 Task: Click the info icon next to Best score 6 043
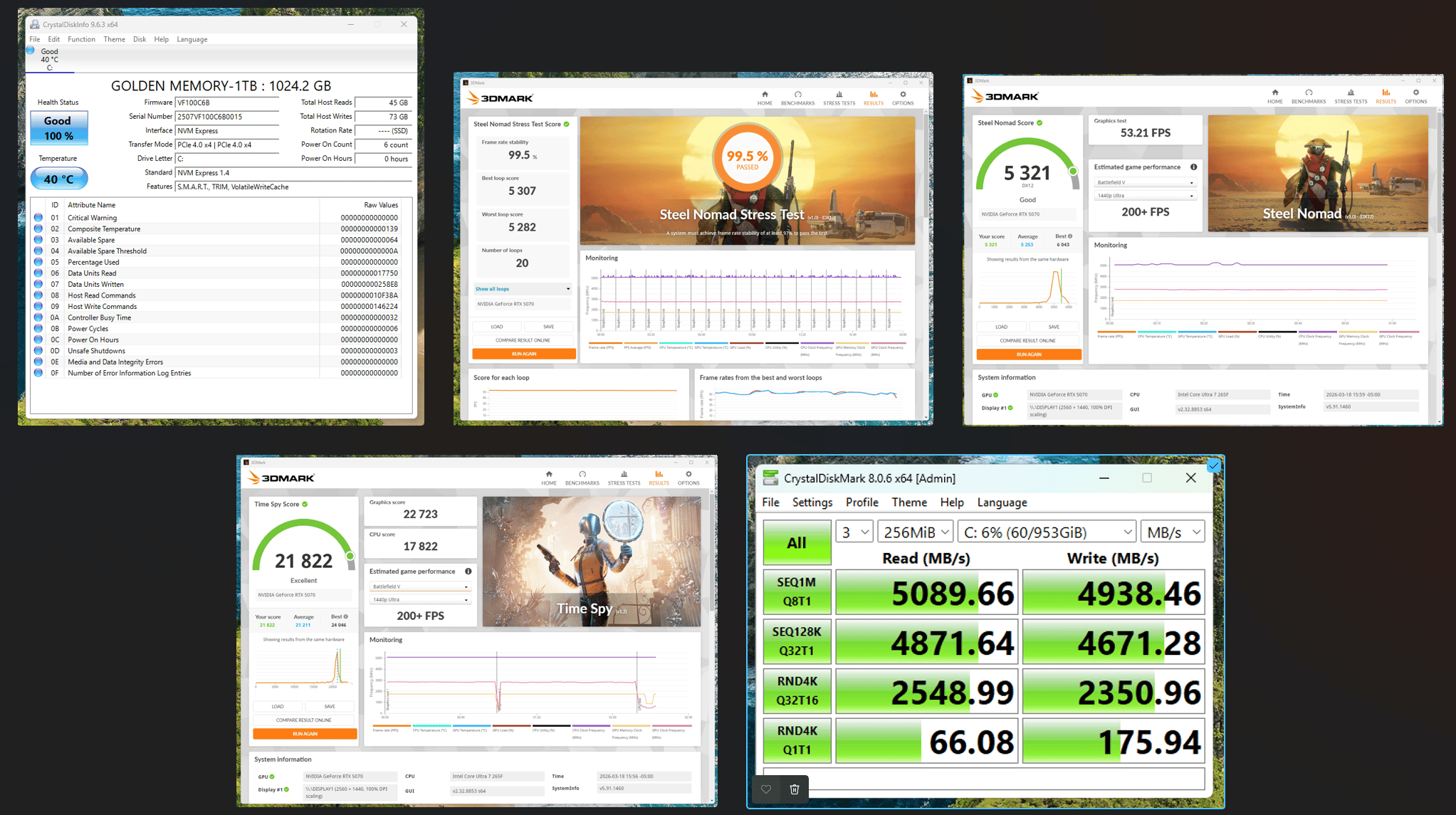1069,236
